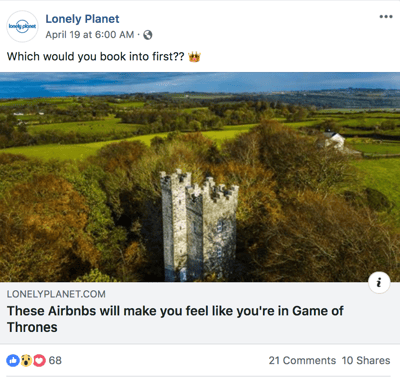Click the Lonely Planet profile avatar
This screenshot has height=378, width=400.
22,26
